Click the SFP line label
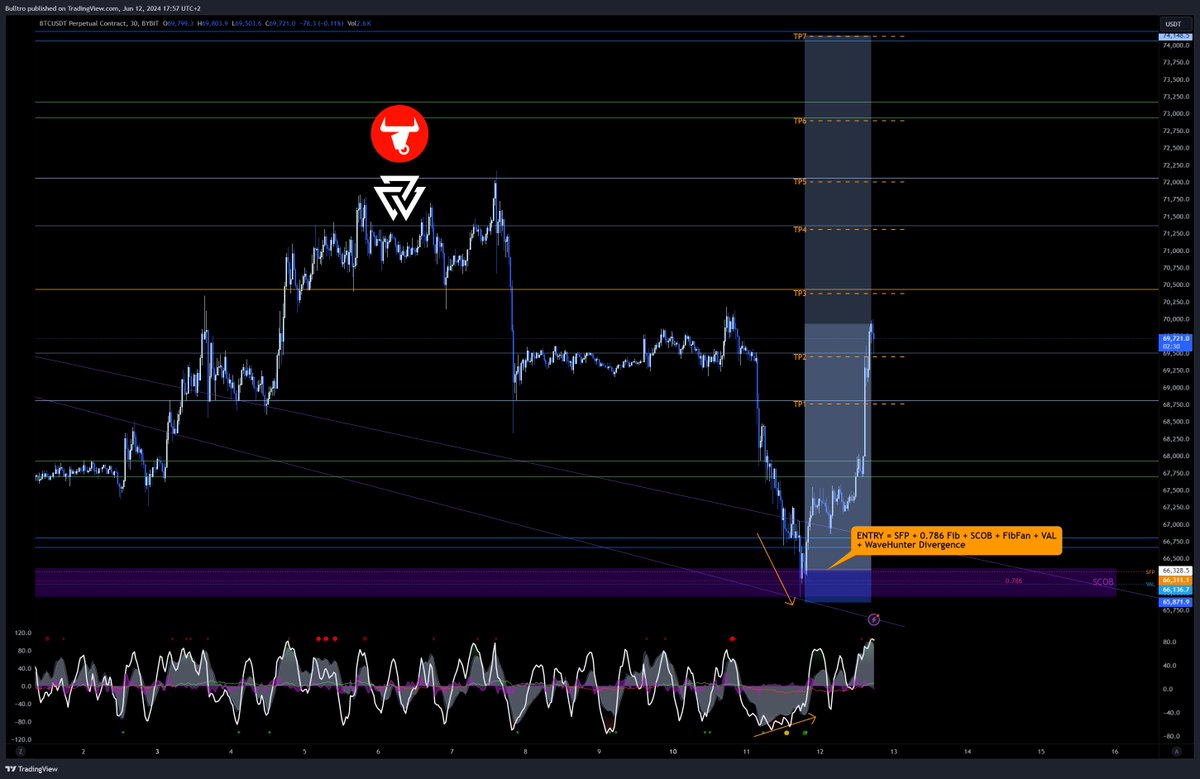The width and height of the screenshot is (1200, 779). [1151, 571]
